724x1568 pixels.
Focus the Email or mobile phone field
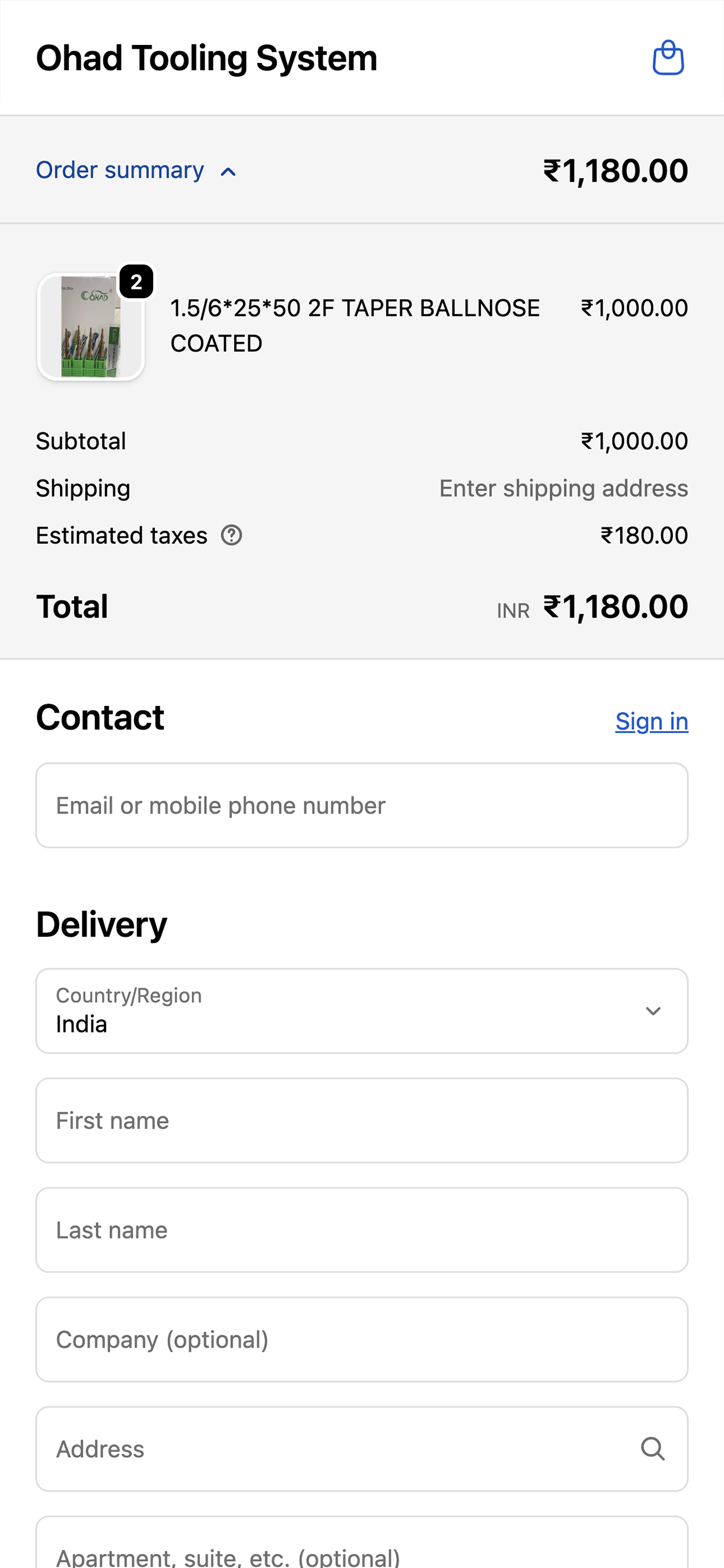[x=362, y=806]
